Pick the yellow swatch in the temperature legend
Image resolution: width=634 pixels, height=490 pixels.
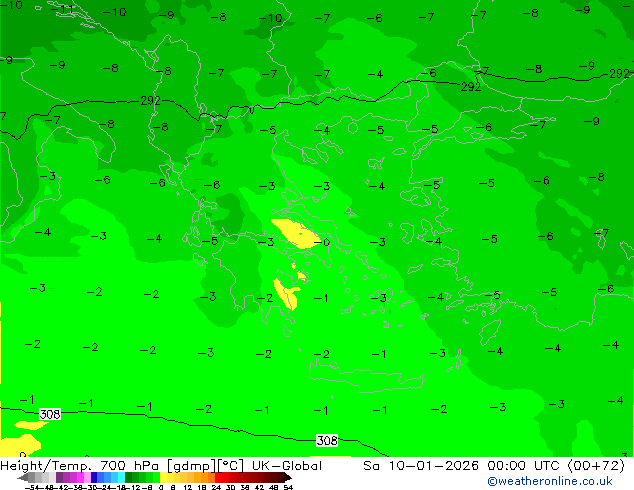(163, 477)
